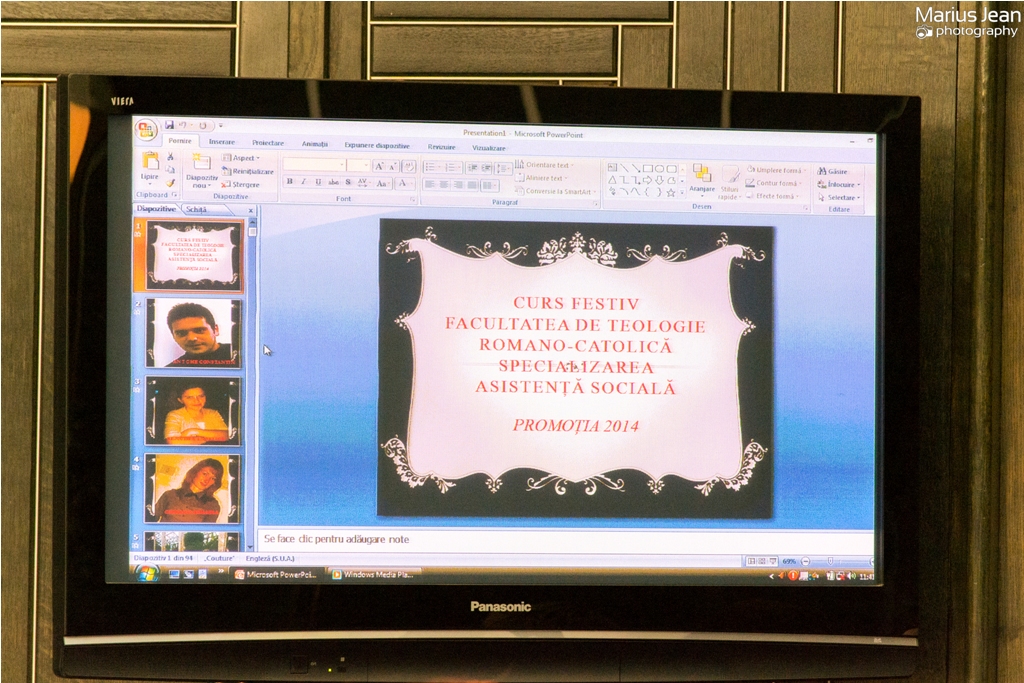Toggle underline formatting

pos(318,183)
